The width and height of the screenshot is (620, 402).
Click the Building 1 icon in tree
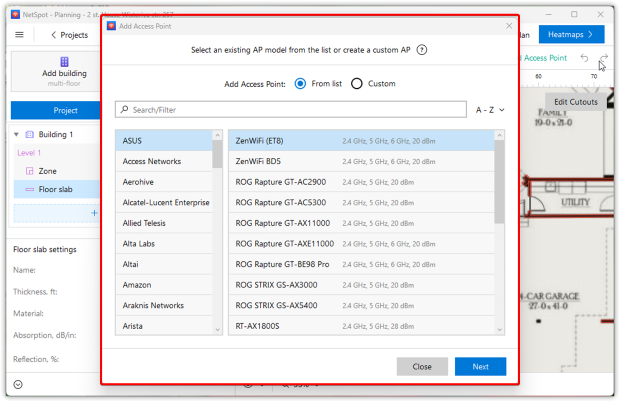click(30, 134)
